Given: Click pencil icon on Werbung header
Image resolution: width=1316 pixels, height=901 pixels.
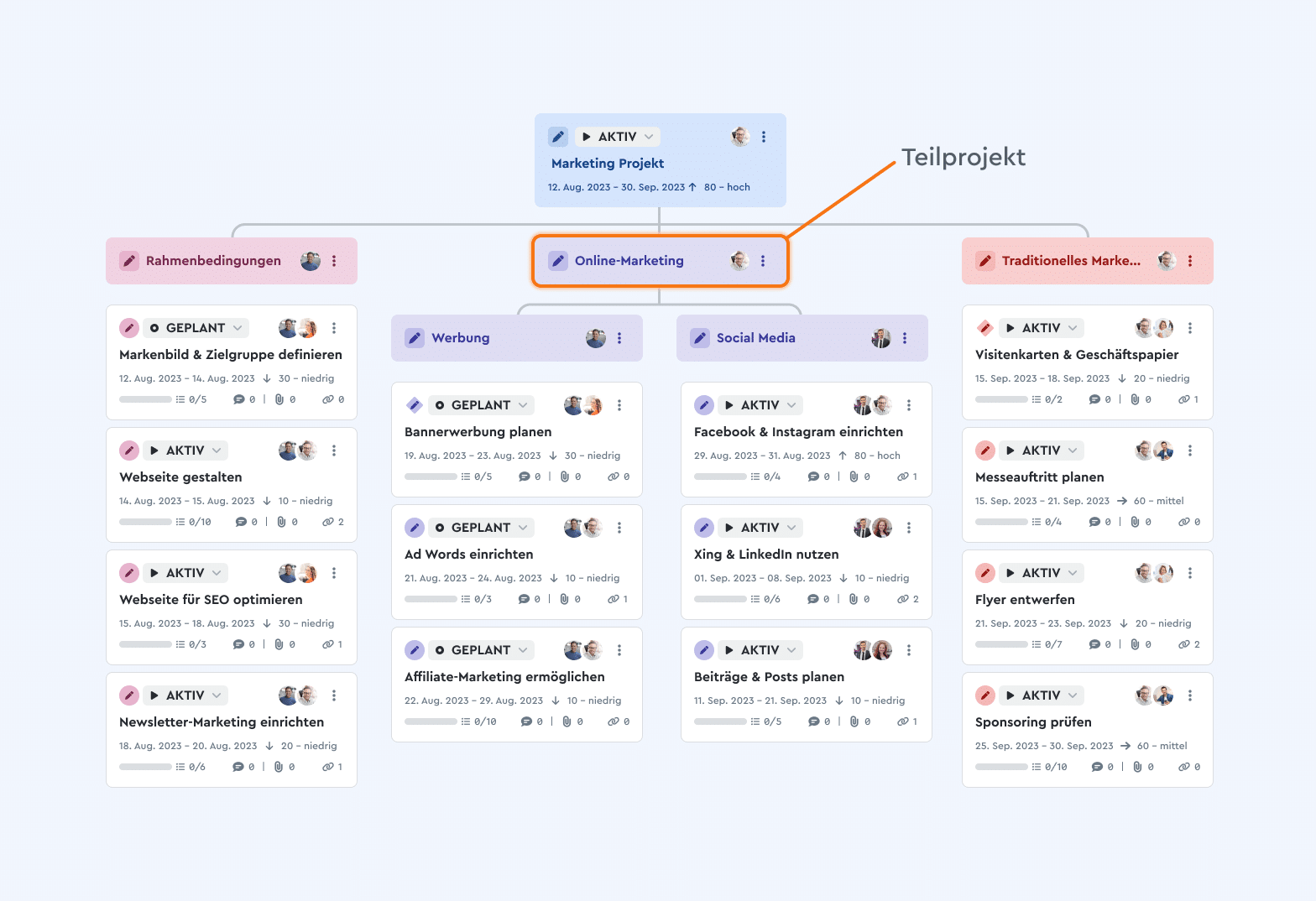Looking at the screenshot, I should pyautogui.click(x=415, y=338).
